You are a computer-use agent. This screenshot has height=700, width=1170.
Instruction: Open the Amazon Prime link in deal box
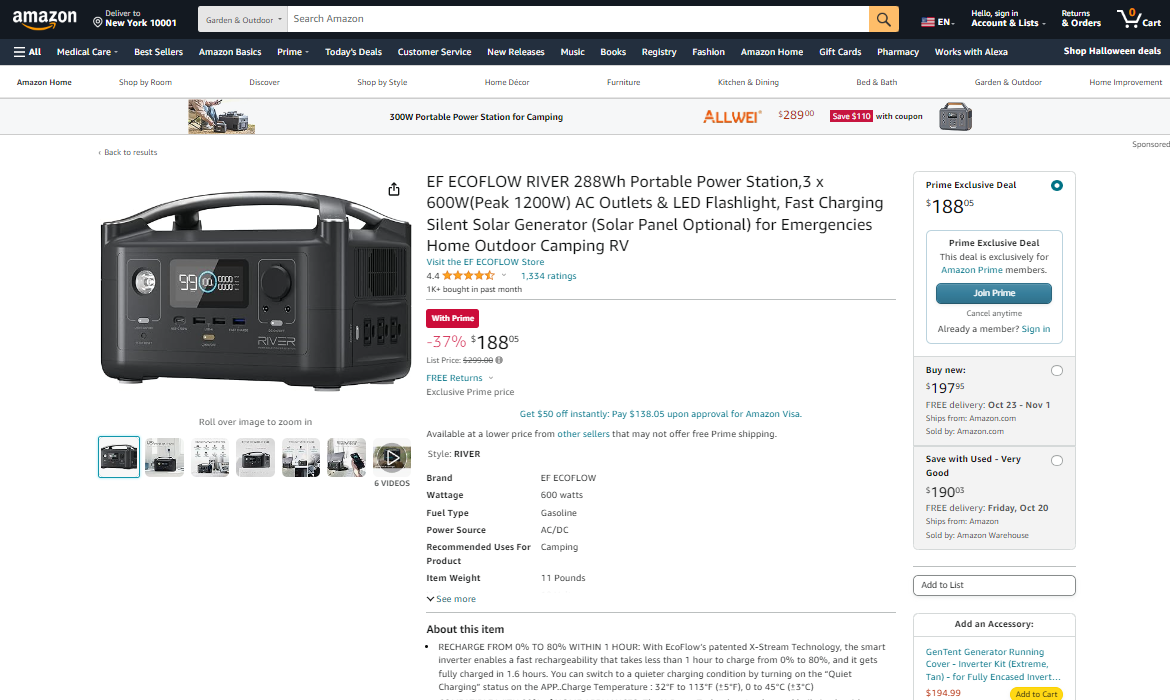[972, 270]
